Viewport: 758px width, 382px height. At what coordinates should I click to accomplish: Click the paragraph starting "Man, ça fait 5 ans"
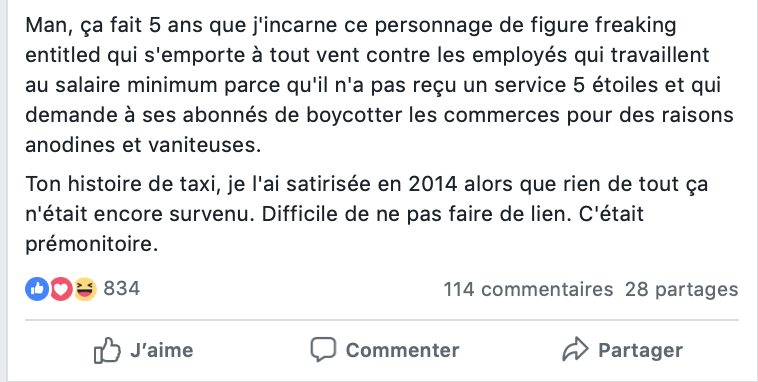[379, 85]
